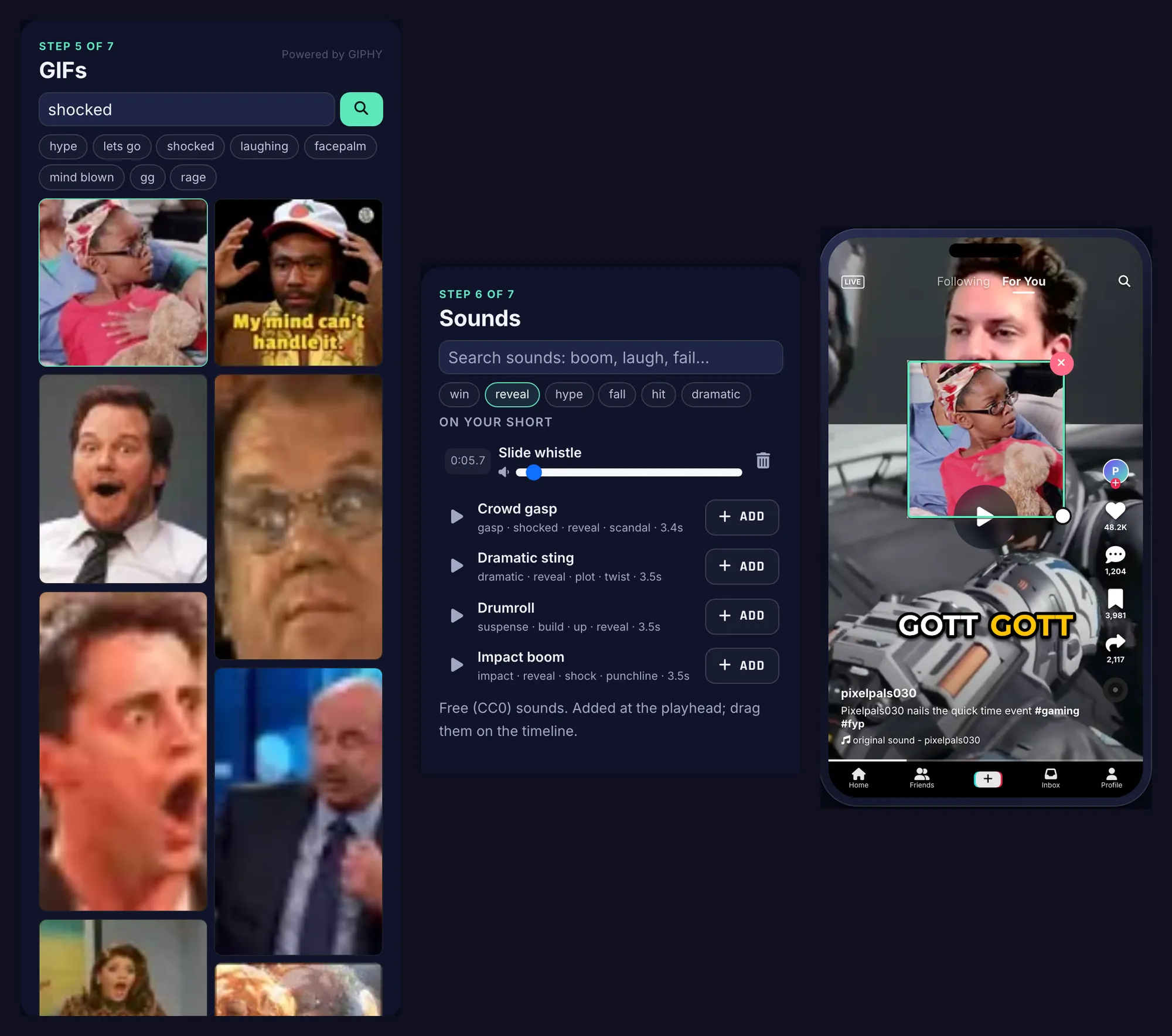The image size is (1172, 1036).
Task: Switch to the Following tab
Action: click(963, 281)
